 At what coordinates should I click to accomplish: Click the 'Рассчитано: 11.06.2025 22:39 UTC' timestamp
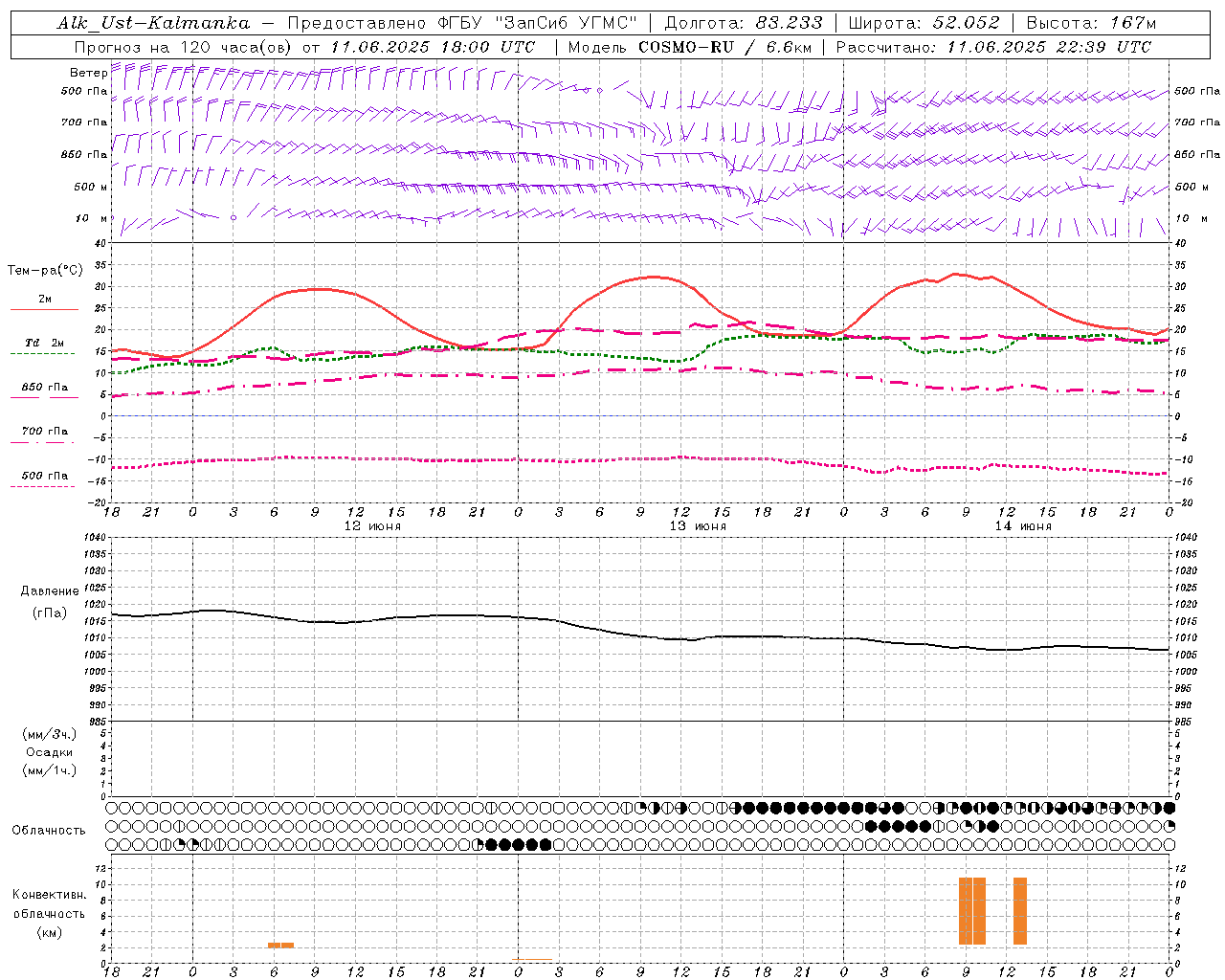click(x=993, y=47)
